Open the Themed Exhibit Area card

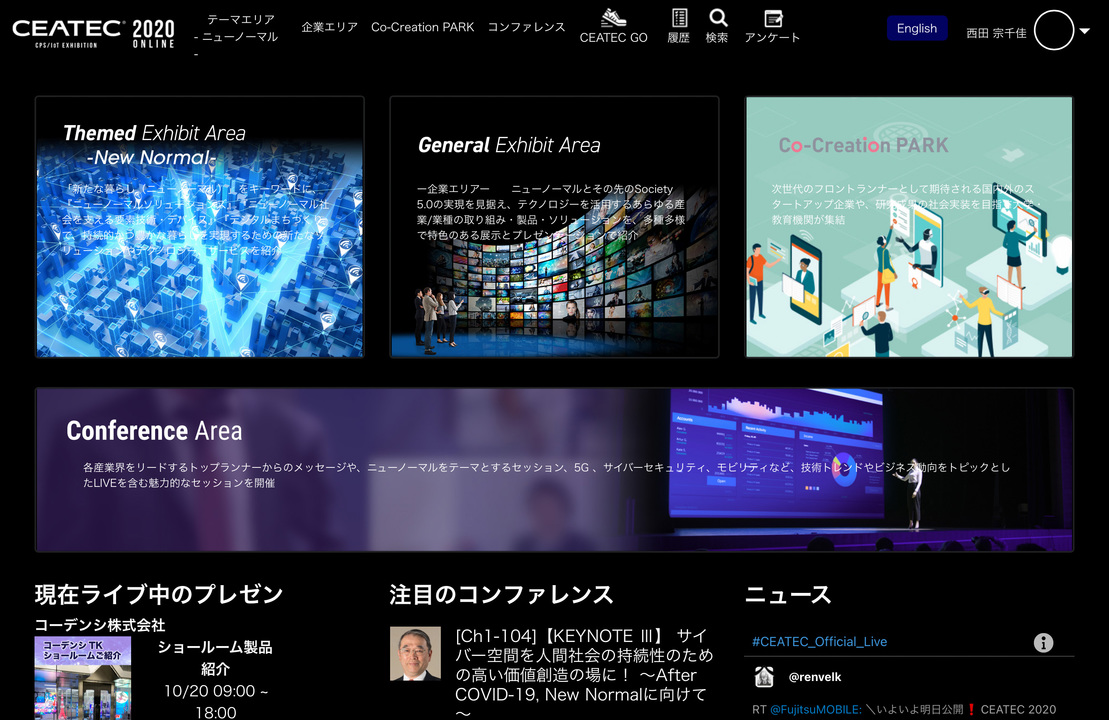pyautogui.click(x=200, y=227)
